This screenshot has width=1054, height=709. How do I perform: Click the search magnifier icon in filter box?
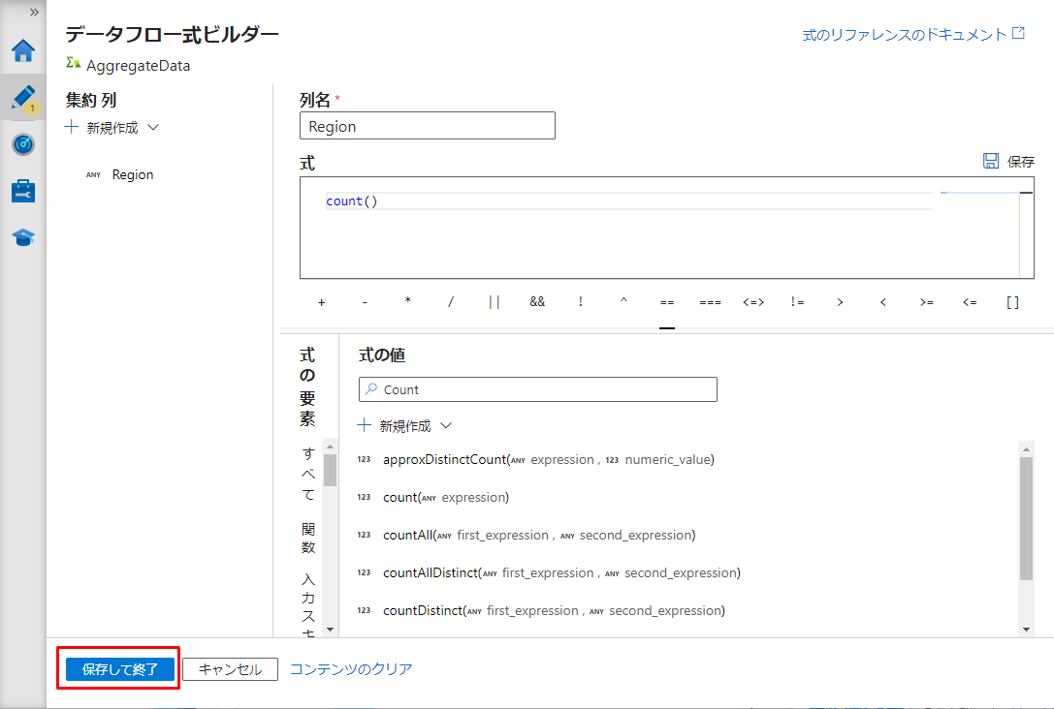(371, 389)
